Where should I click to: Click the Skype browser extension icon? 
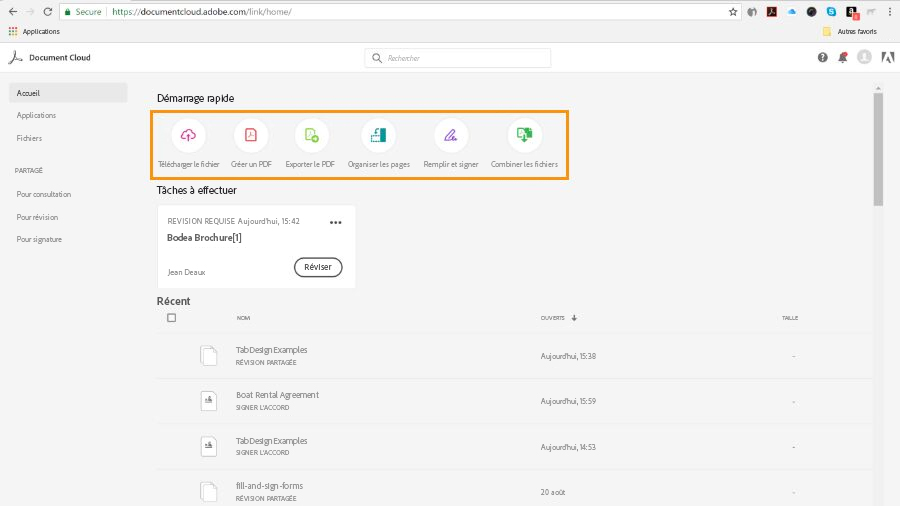coord(831,11)
